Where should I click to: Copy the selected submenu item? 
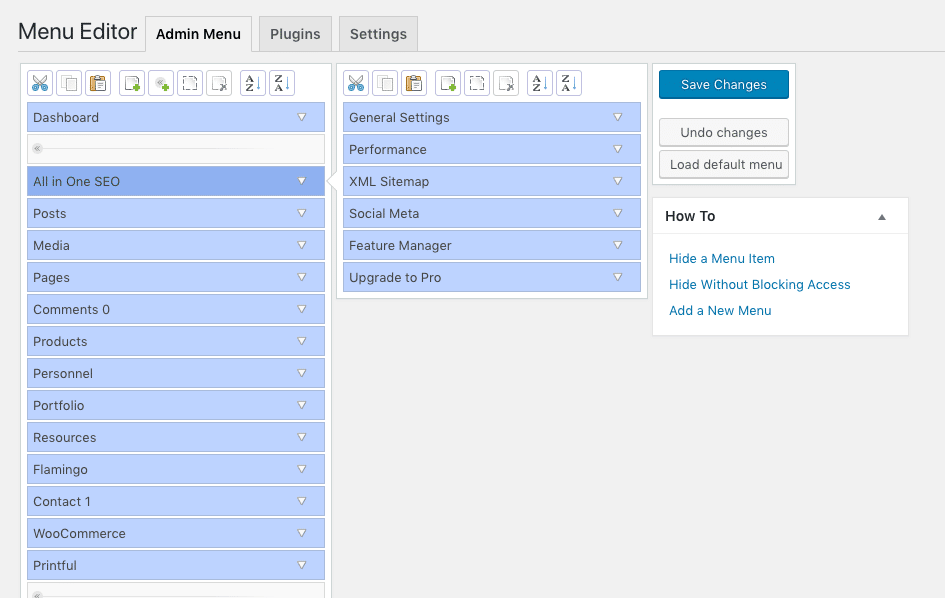(385, 83)
